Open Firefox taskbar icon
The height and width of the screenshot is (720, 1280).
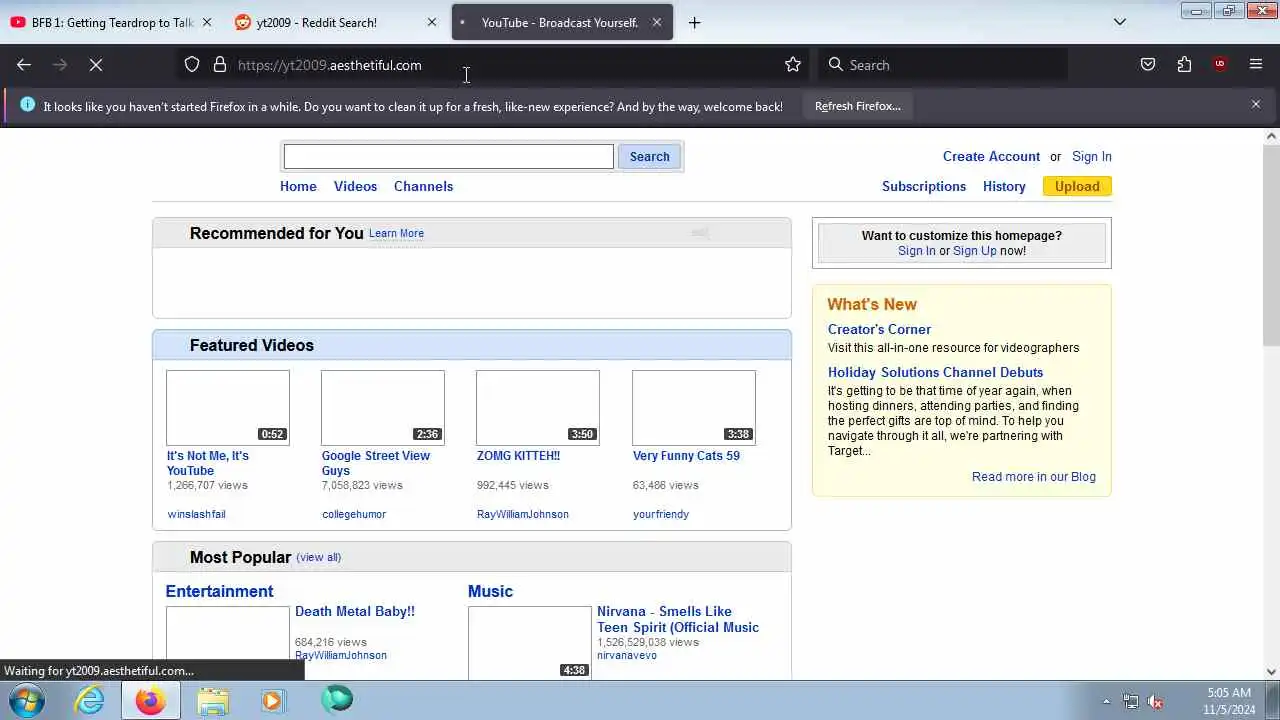pyautogui.click(x=151, y=700)
